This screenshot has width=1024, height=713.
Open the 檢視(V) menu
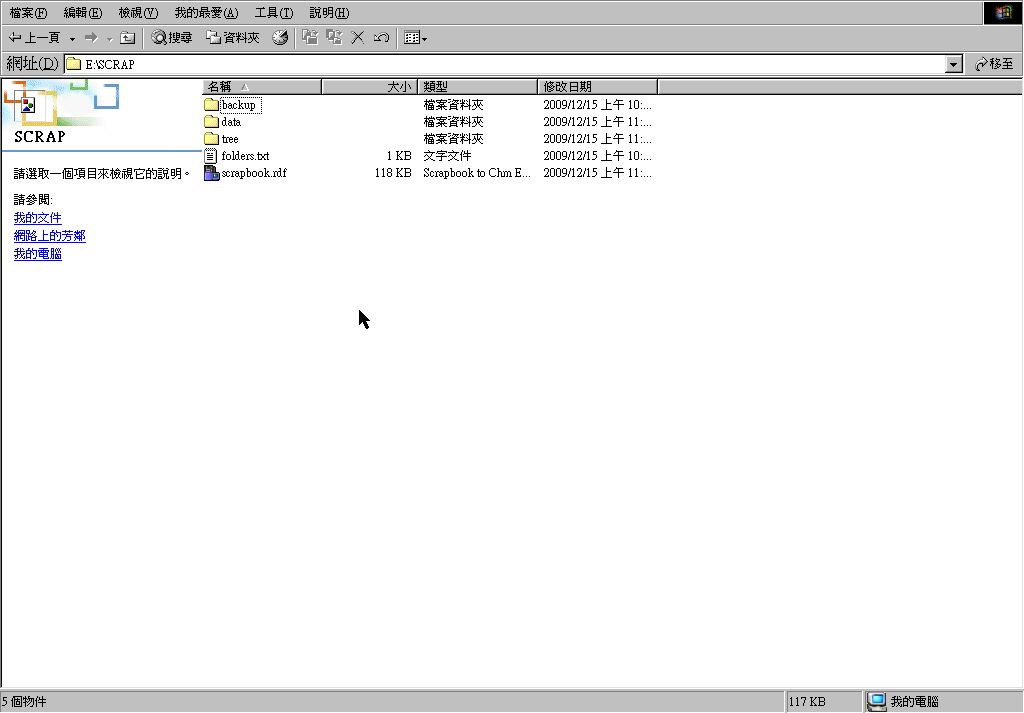click(138, 13)
